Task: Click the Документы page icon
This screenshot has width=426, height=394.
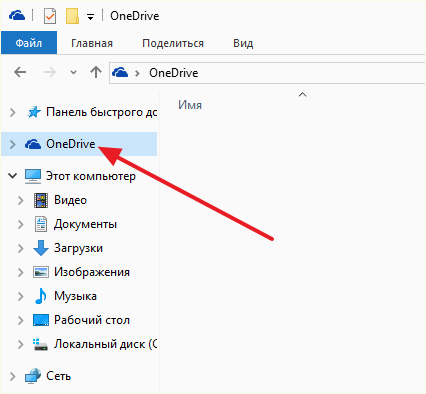Action: point(41,224)
